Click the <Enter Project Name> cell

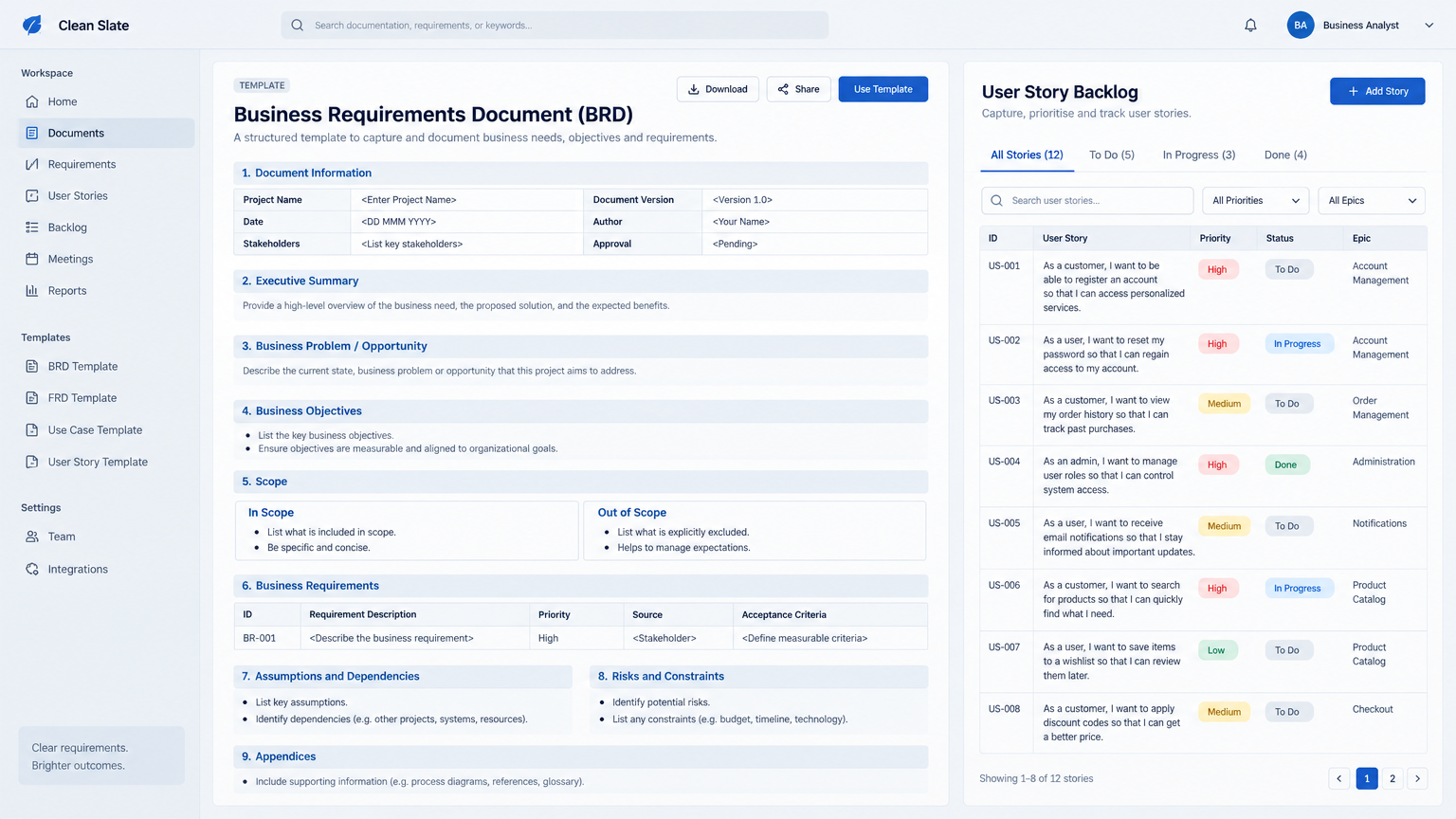pyautogui.click(x=466, y=200)
